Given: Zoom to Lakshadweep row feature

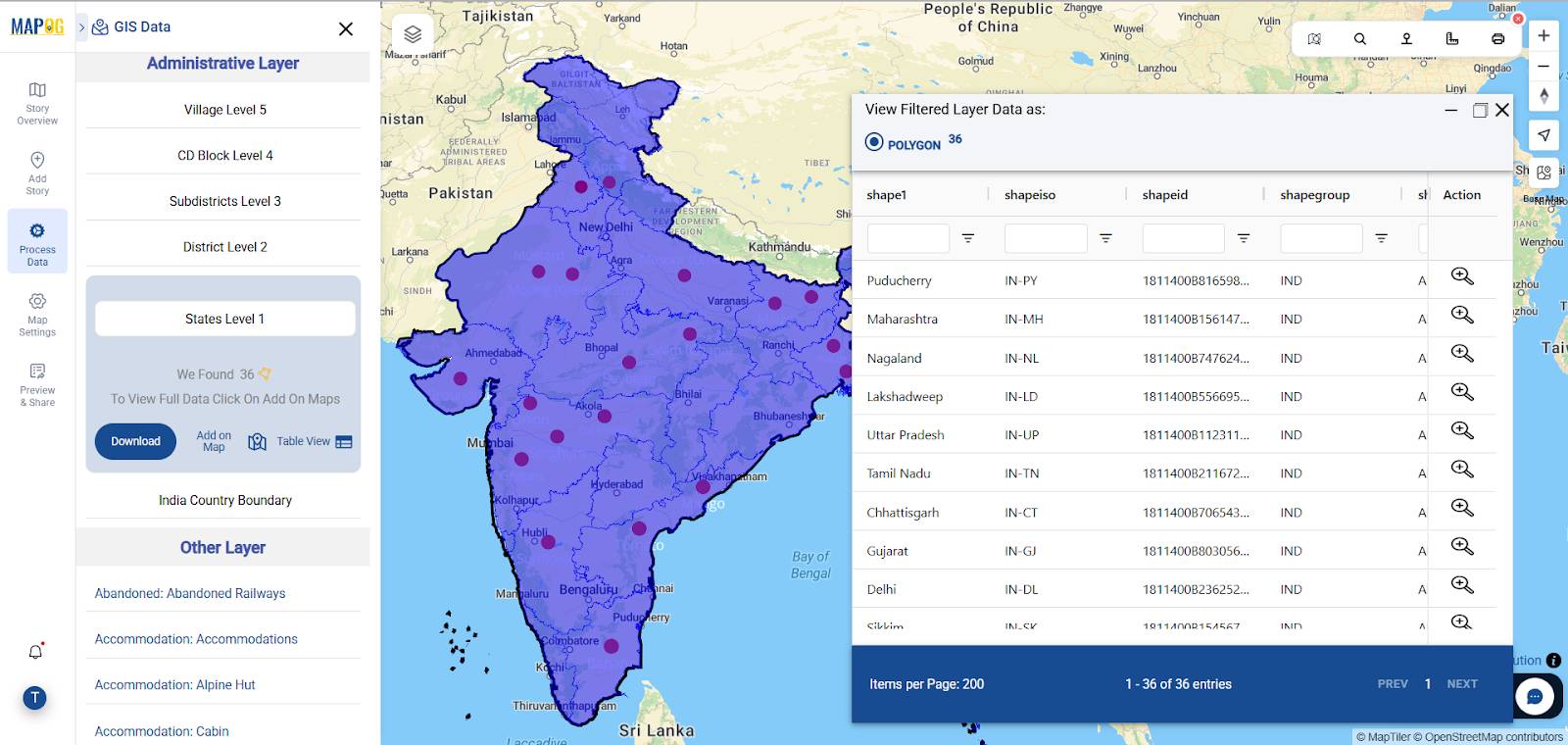Looking at the screenshot, I should 1462,392.
